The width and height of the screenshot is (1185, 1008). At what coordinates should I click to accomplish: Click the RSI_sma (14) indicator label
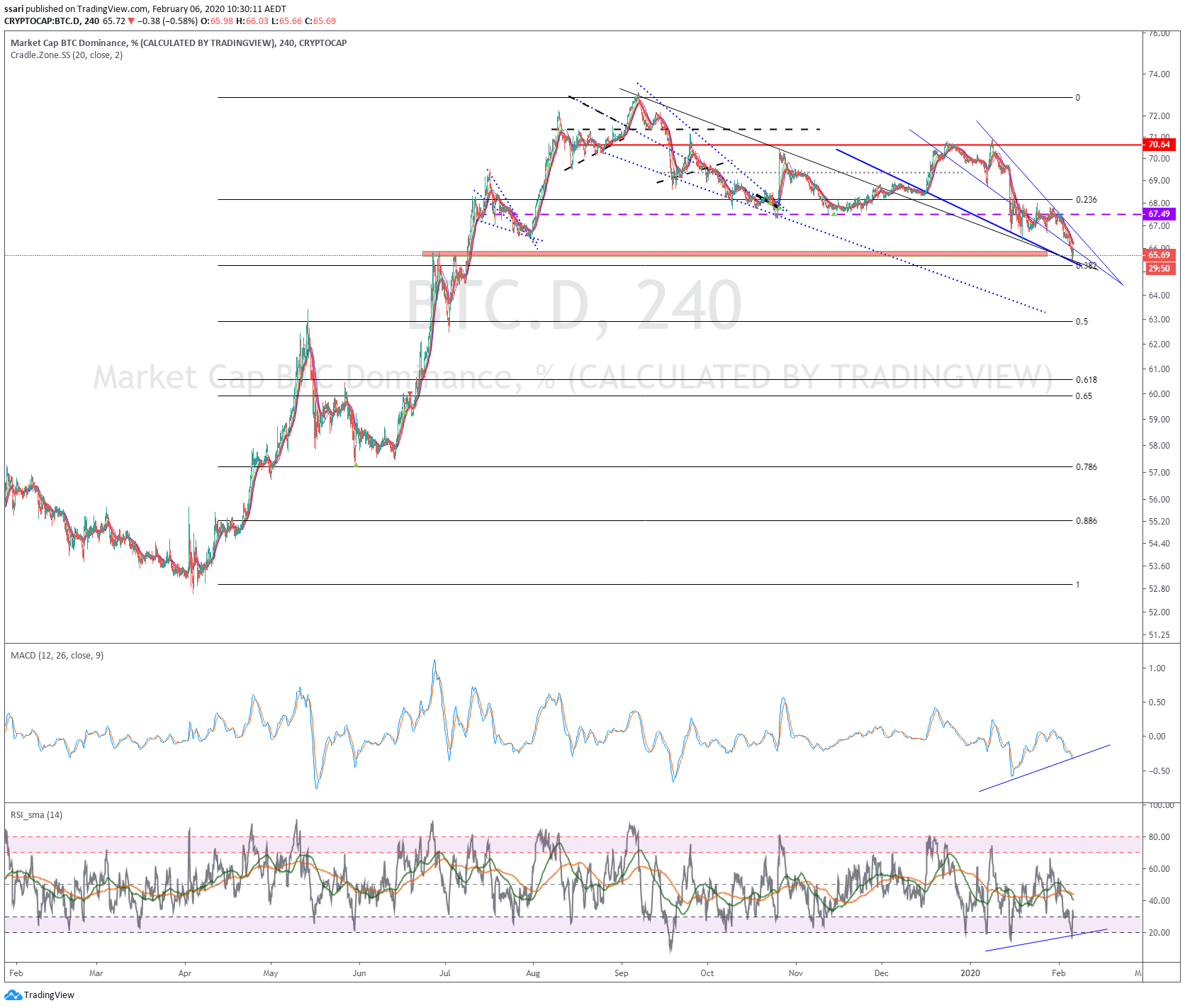[36, 815]
